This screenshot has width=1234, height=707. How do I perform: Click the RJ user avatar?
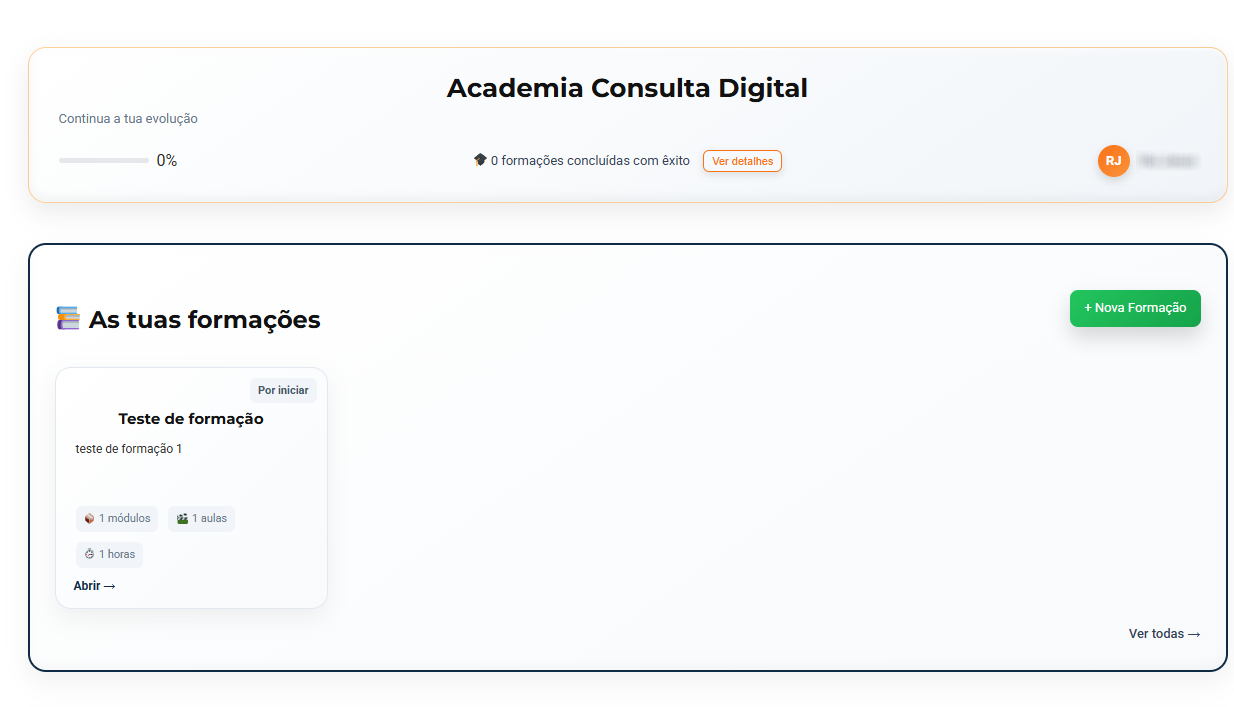(1113, 161)
